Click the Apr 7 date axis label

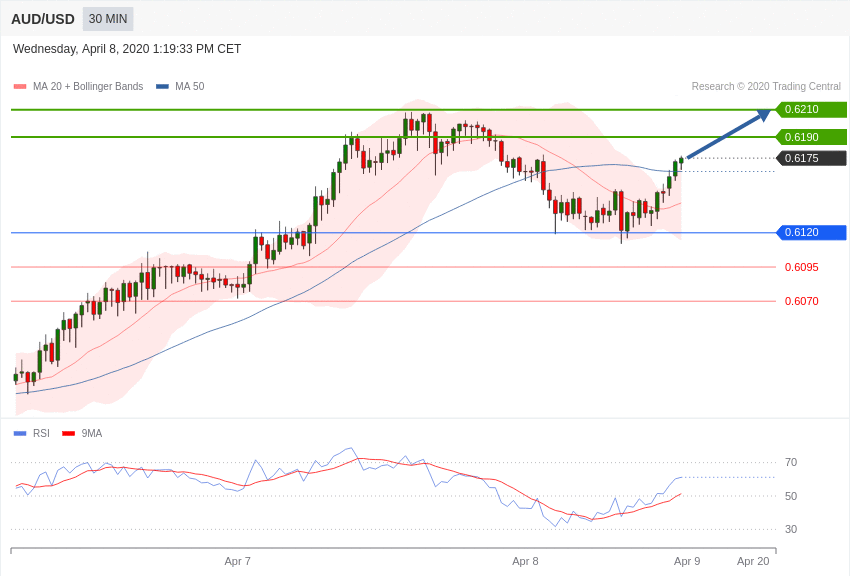(237, 561)
